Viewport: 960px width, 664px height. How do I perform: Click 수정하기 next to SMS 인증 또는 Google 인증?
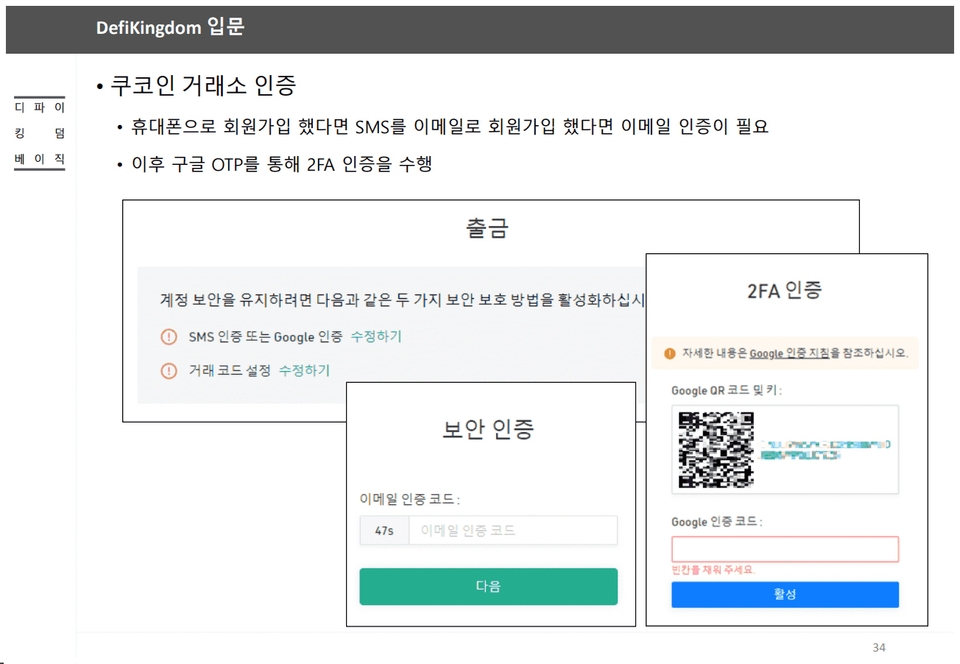point(376,337)
